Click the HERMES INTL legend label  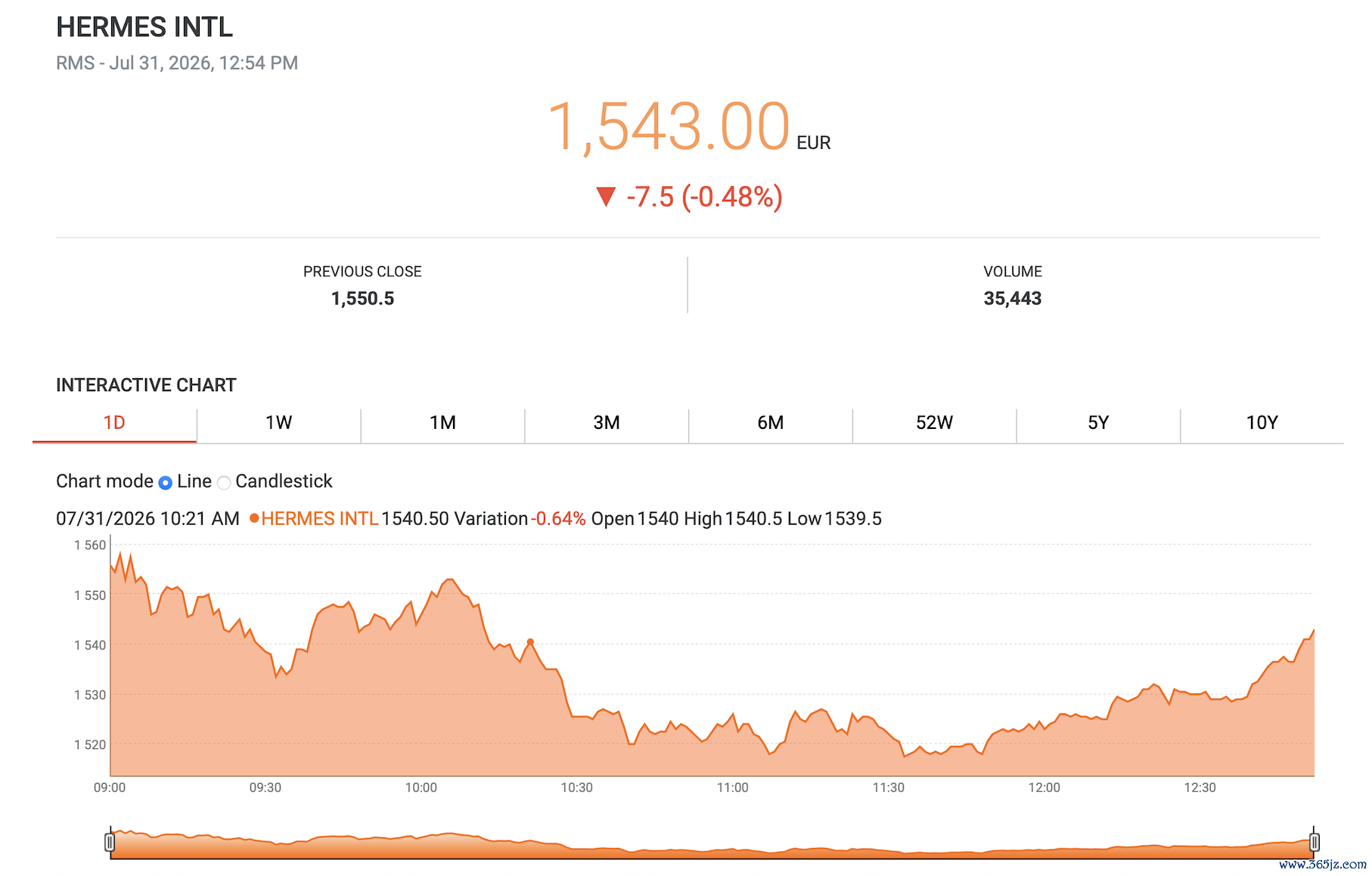(320, 519)
